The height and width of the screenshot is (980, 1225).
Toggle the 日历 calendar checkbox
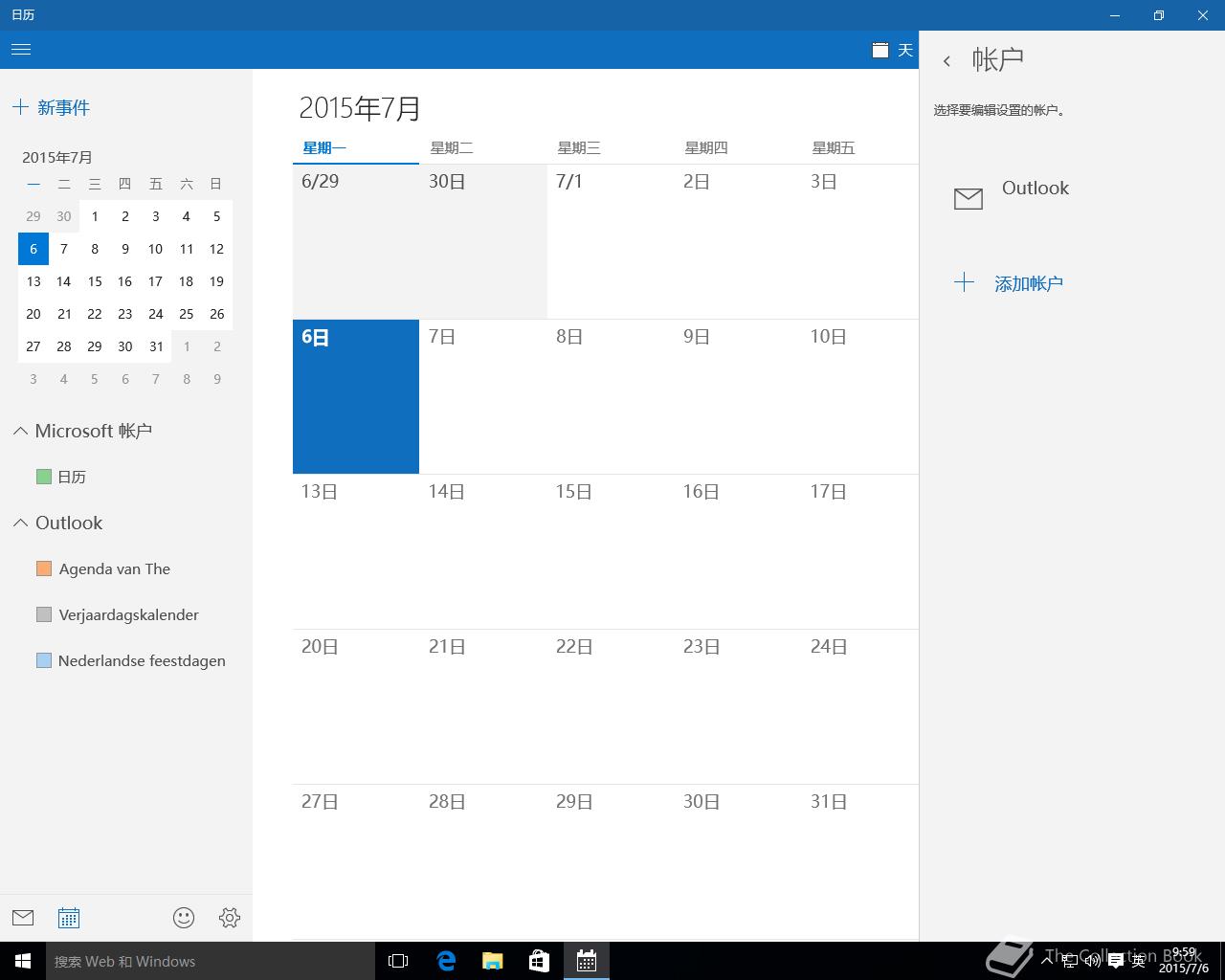coord(44,477)
